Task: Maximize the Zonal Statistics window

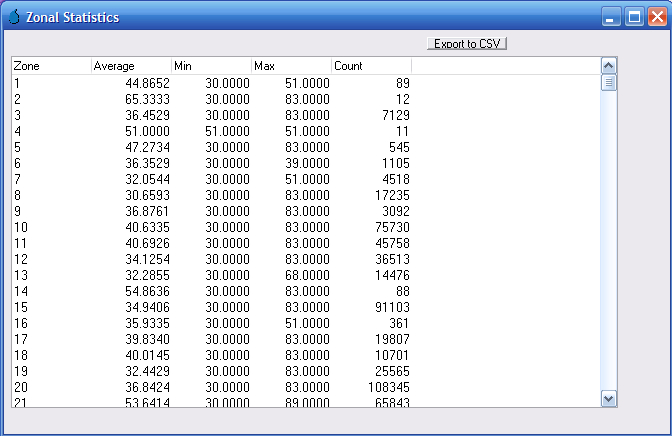Action: click(634, 17)
